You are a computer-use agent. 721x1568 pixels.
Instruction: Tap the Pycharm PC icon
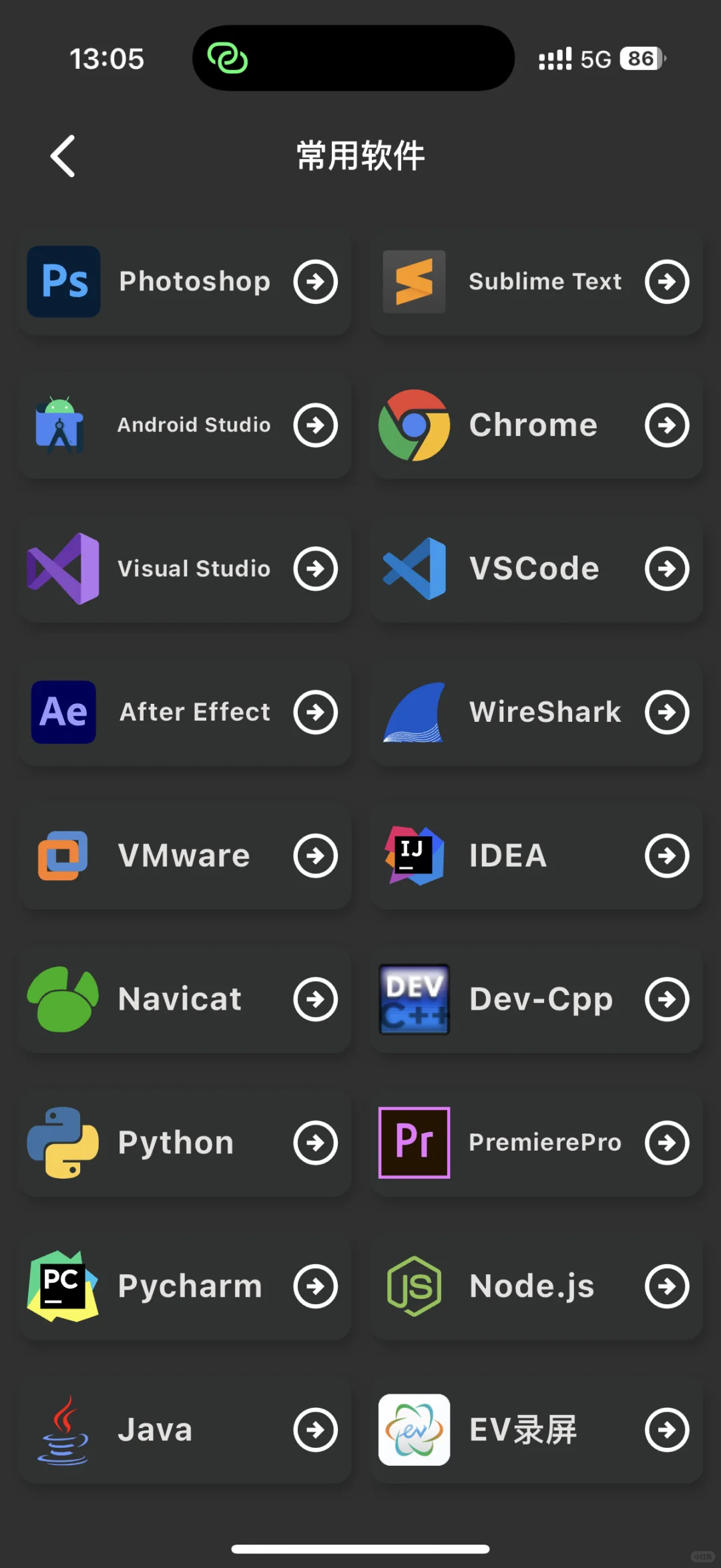pos(63,1286)
